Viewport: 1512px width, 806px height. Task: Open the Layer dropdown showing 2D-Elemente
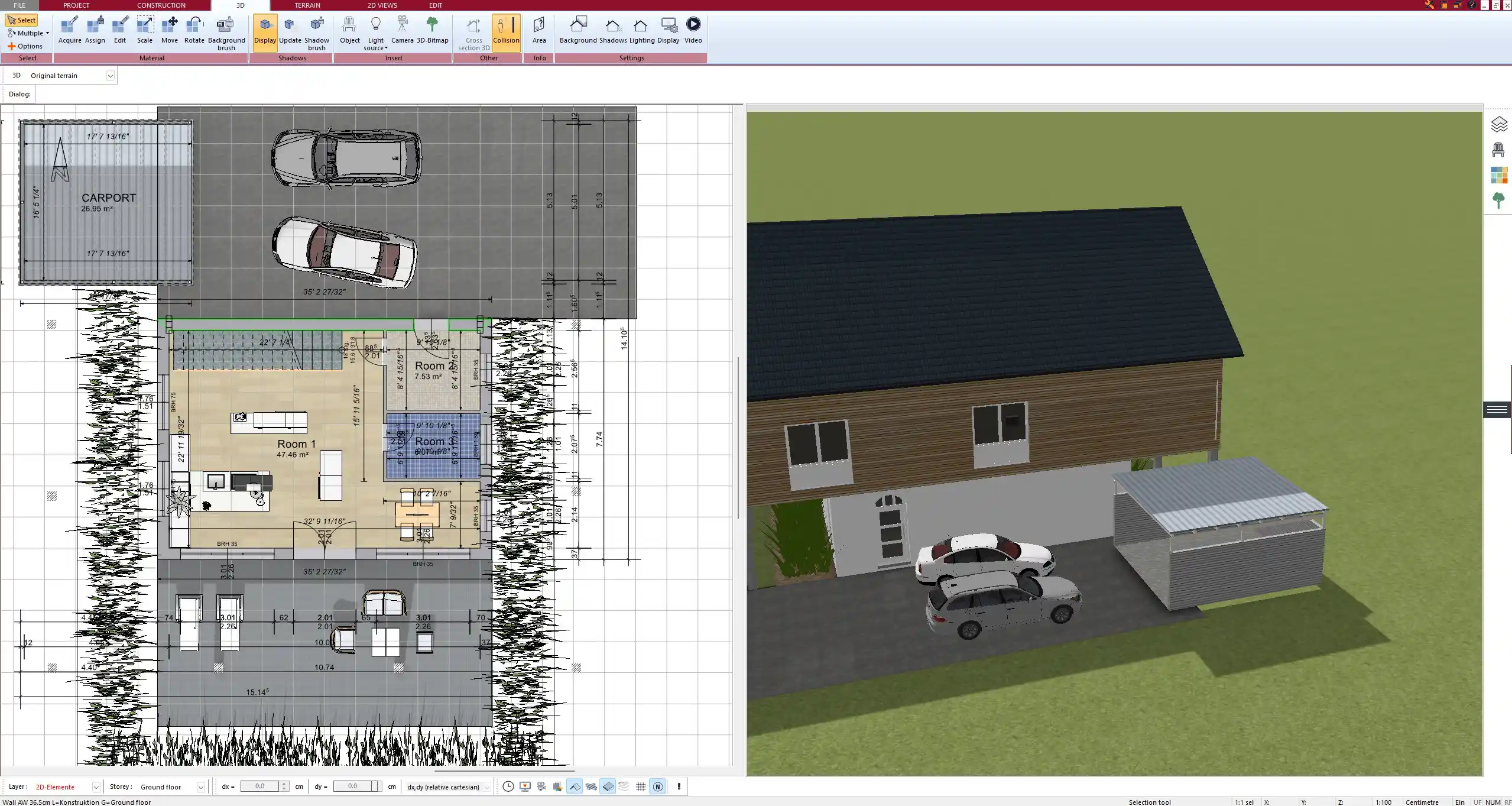click(x=95, y=786)
